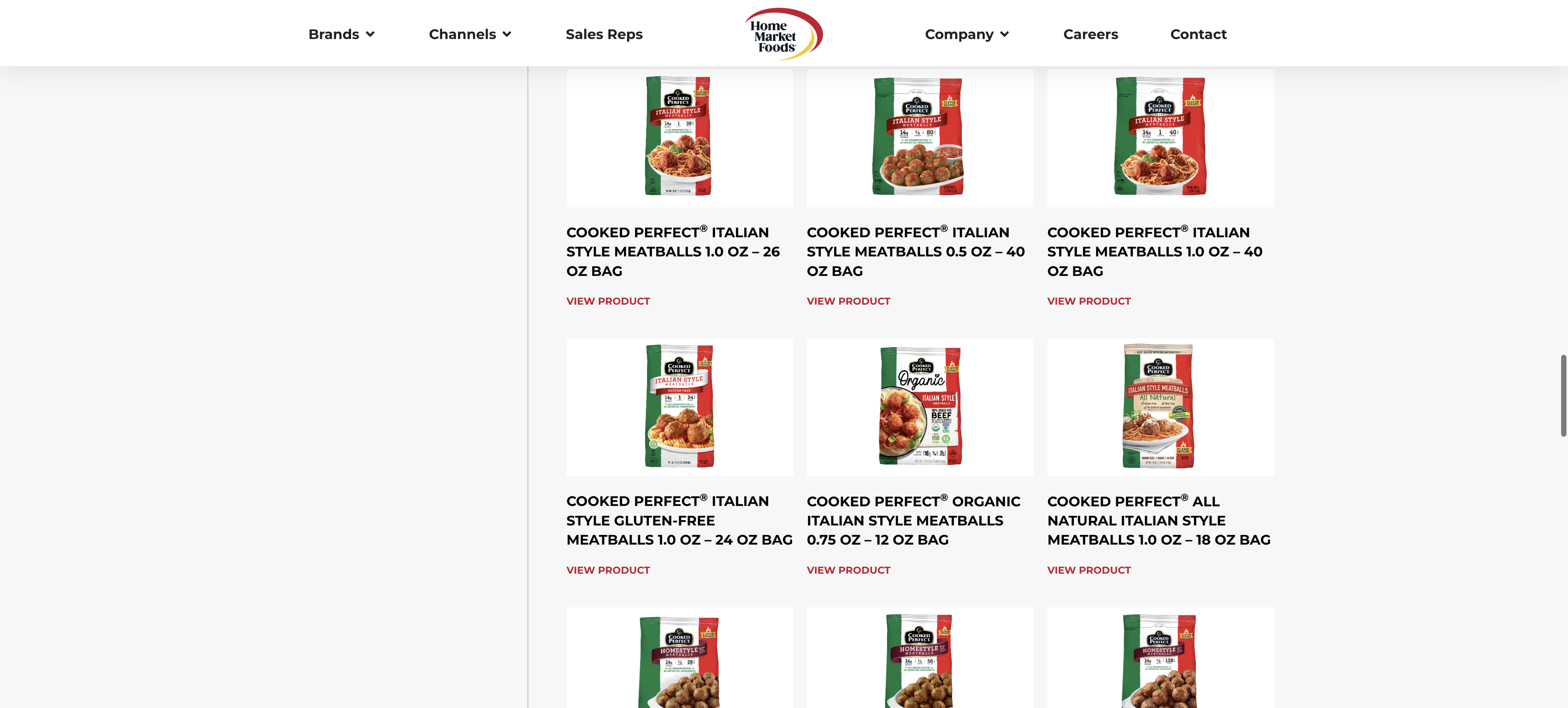
Task: View product for 0.5 oz 40 oz bag
Action: 848,301
